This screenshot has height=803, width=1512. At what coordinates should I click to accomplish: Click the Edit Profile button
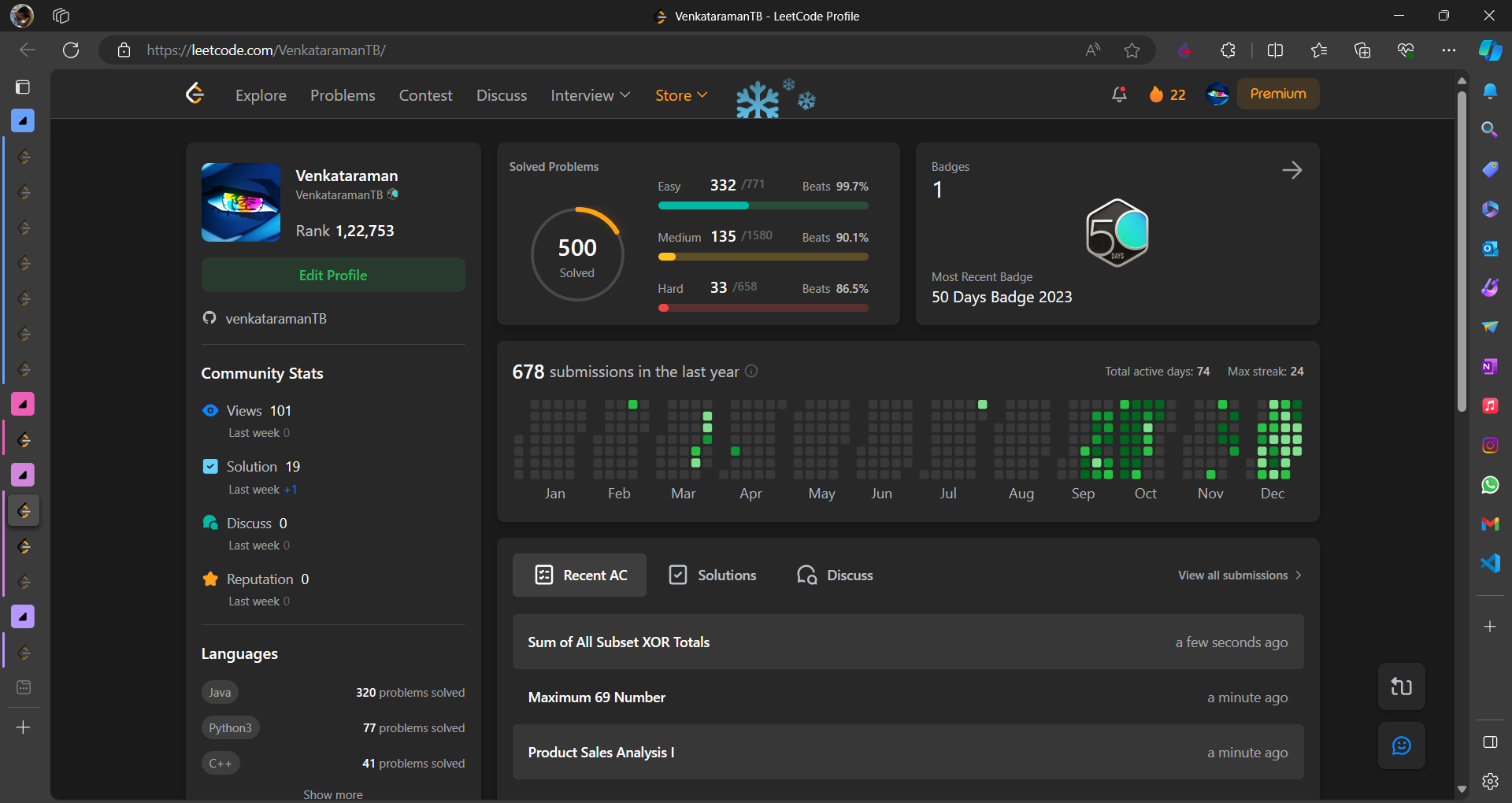(x=333, y=275)
